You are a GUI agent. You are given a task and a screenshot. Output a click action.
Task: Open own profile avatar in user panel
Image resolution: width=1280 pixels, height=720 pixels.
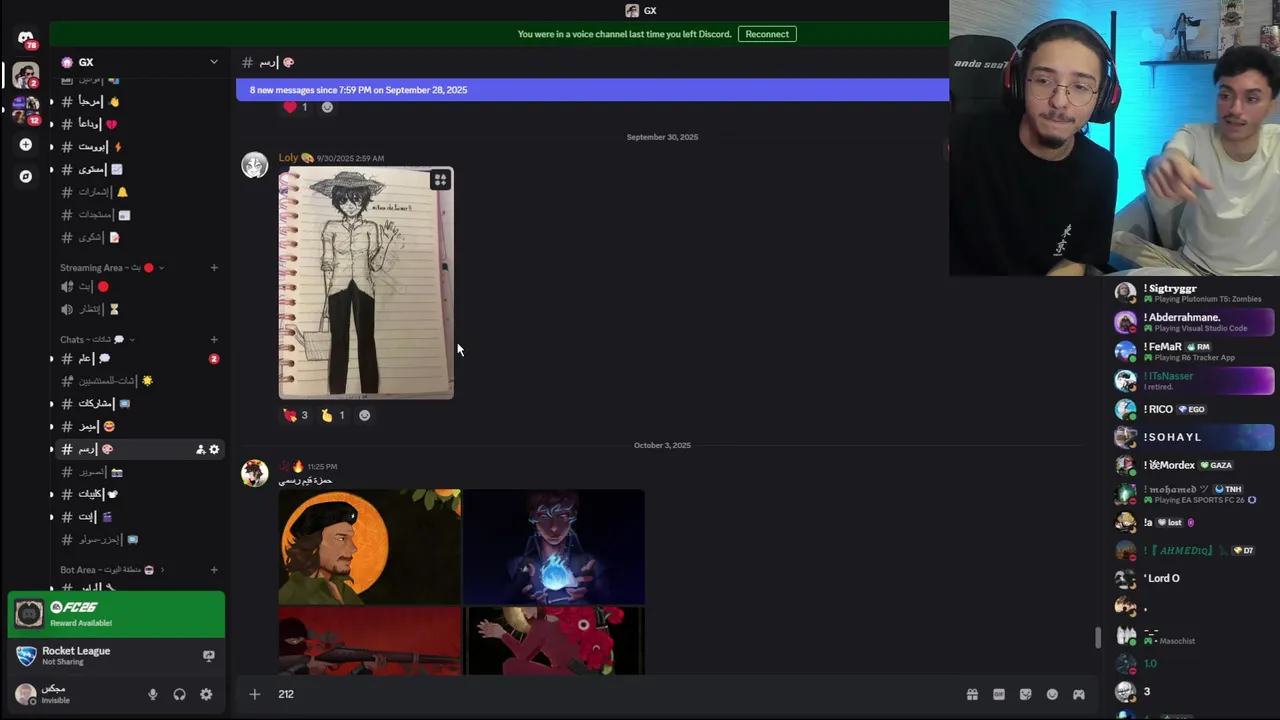[25, 694]
